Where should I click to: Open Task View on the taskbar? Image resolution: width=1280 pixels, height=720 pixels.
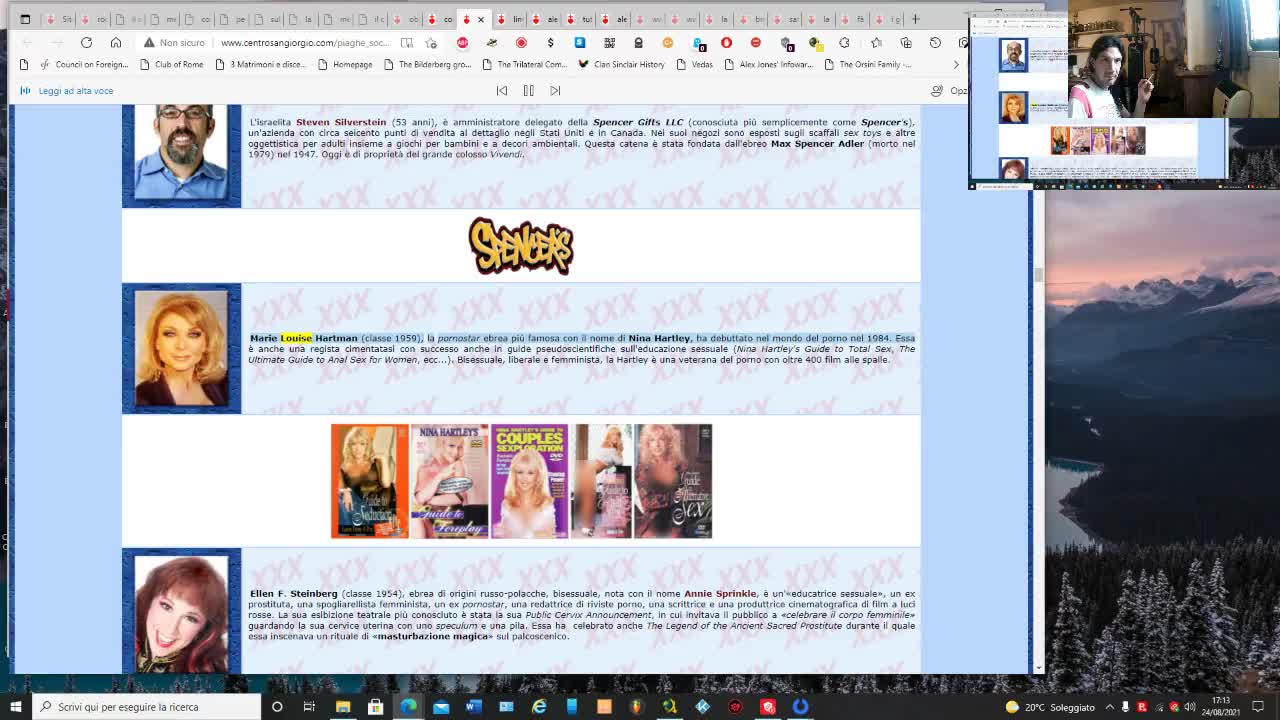click(309, 707)
